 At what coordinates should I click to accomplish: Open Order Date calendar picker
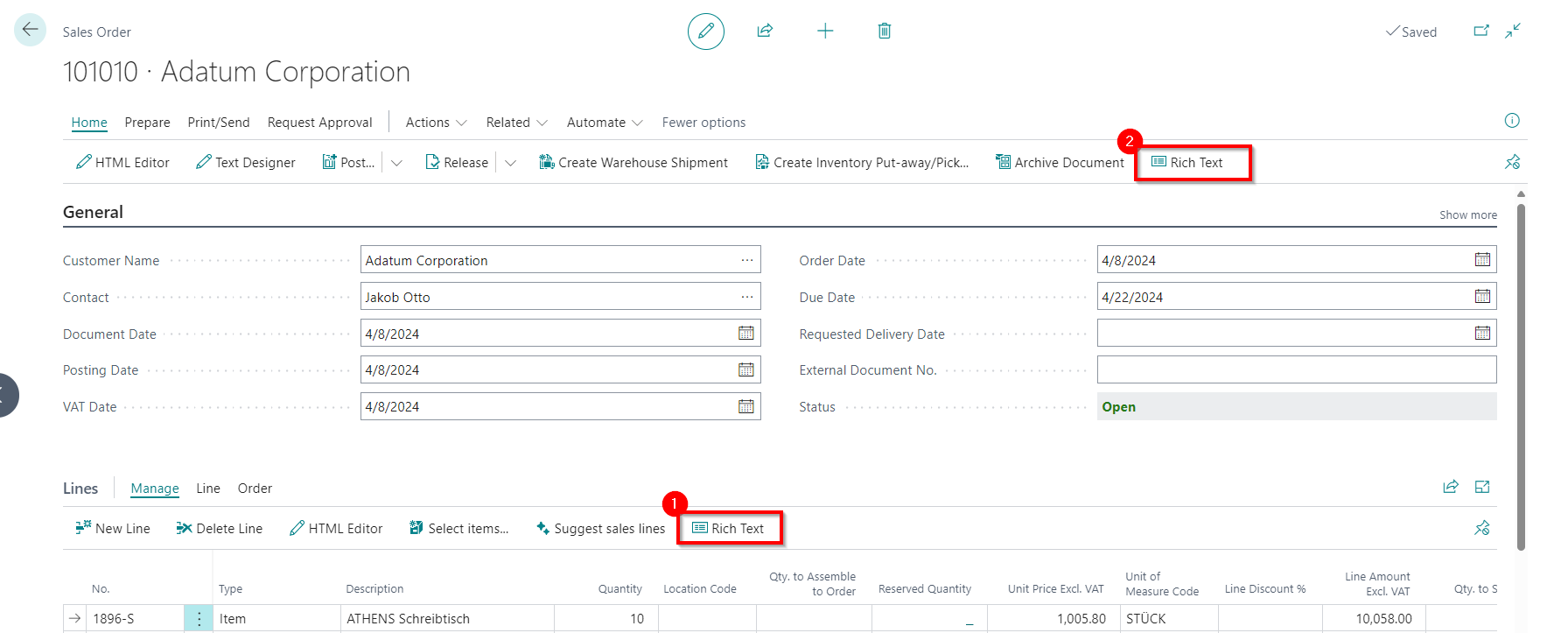pos(1482,259)
